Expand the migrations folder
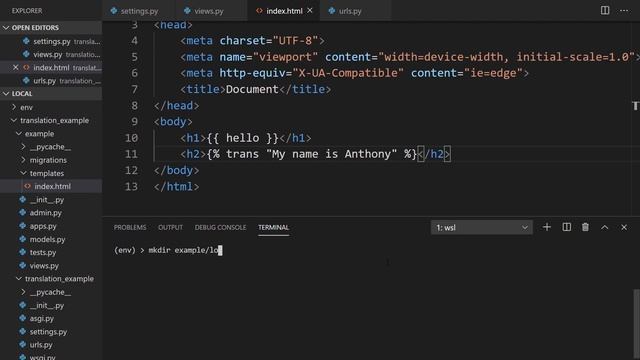640x360 pixels. (51, 160)
